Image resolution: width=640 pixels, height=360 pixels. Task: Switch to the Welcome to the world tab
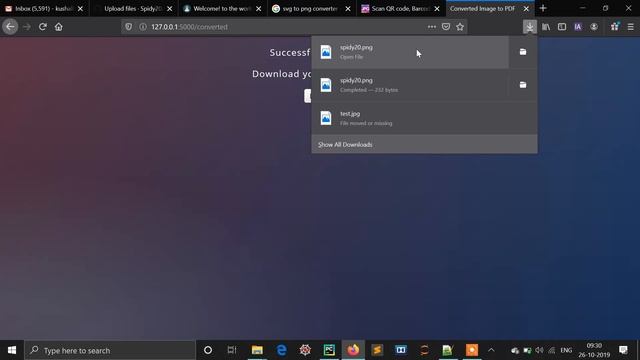click(222, 9)
